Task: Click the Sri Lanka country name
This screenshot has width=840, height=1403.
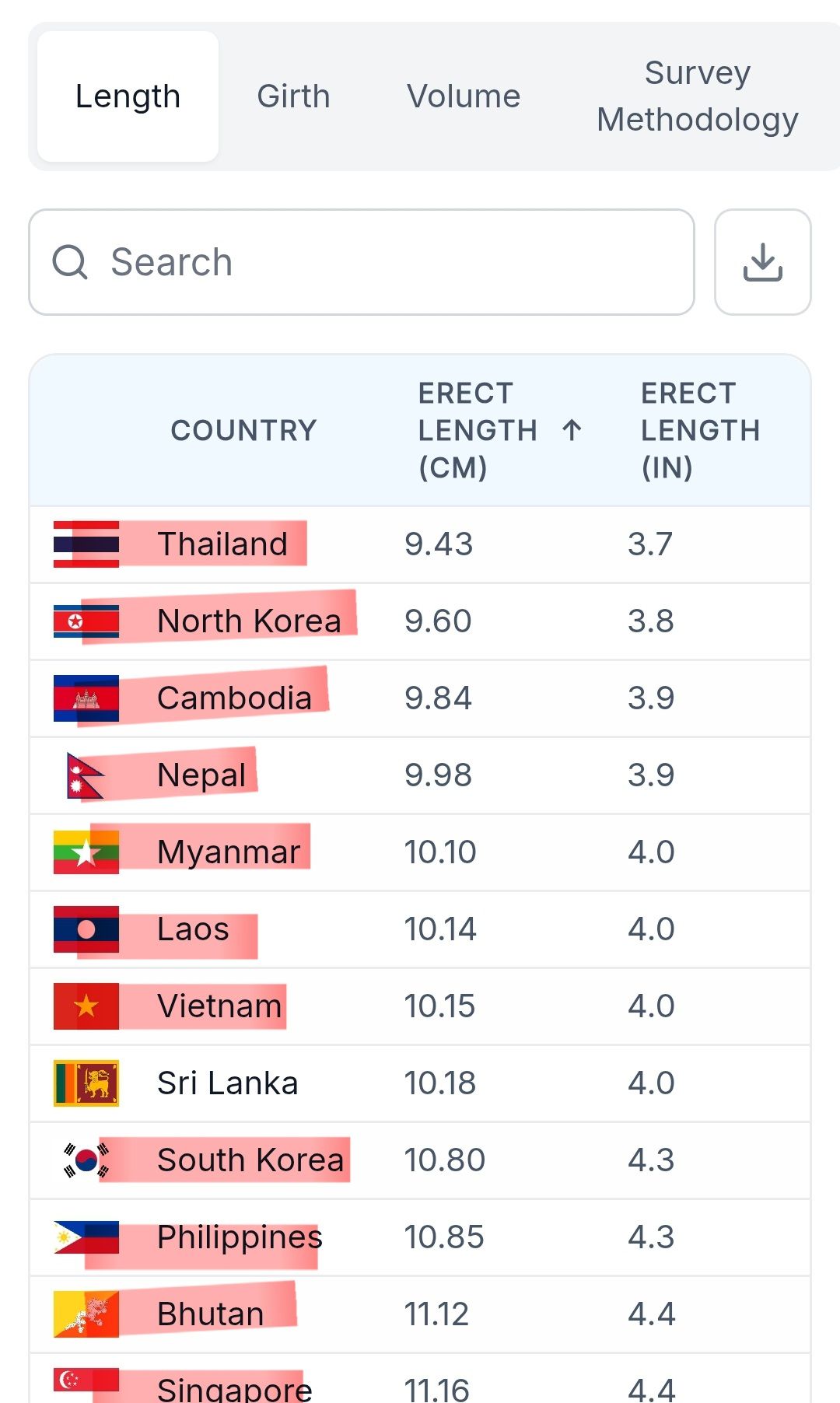Action: 227,1083
